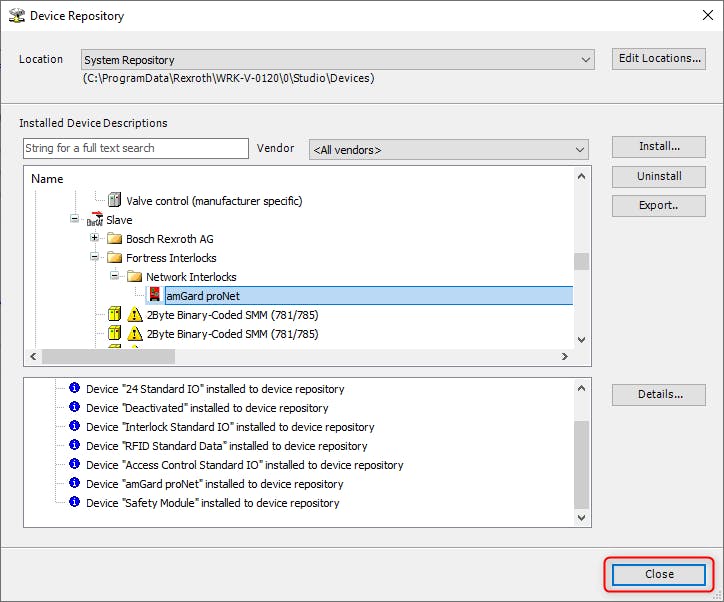
Task: Click the message log vertical scrollbar thumb
Action: coord(581,464)
